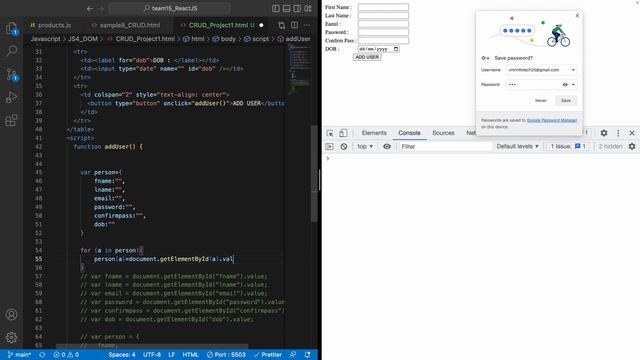Viewport: 640px width, 360px height.
Task: Focus the console Filter field
Action: point(445,146)
